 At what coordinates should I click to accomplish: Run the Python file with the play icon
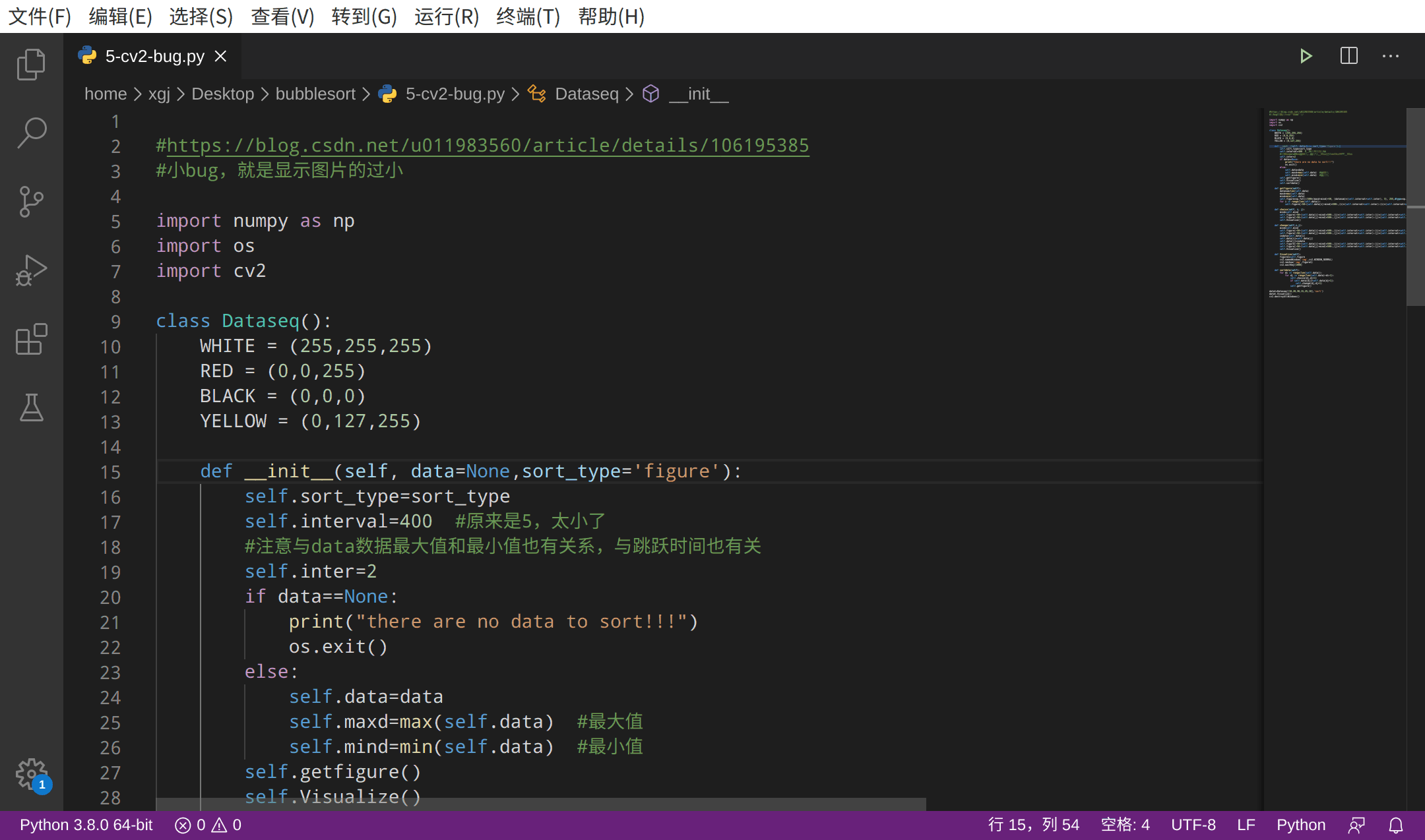click(1307, 56)
